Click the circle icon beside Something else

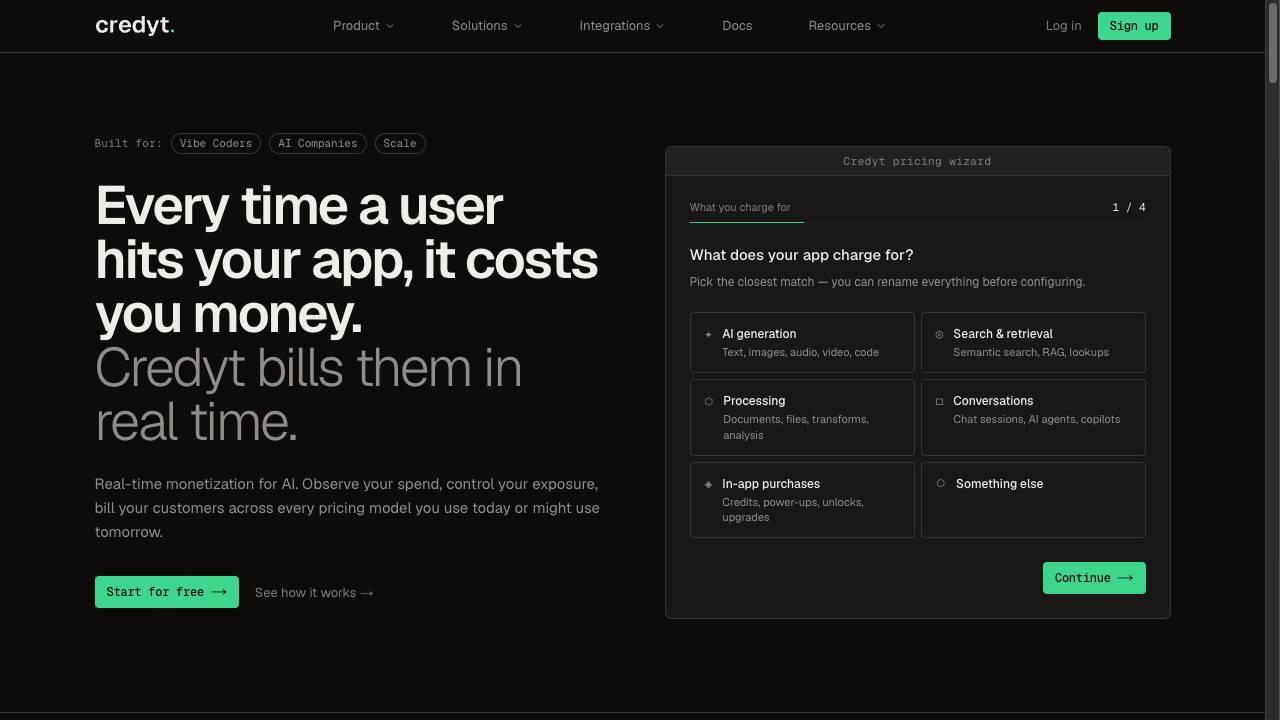pos(940,483)
